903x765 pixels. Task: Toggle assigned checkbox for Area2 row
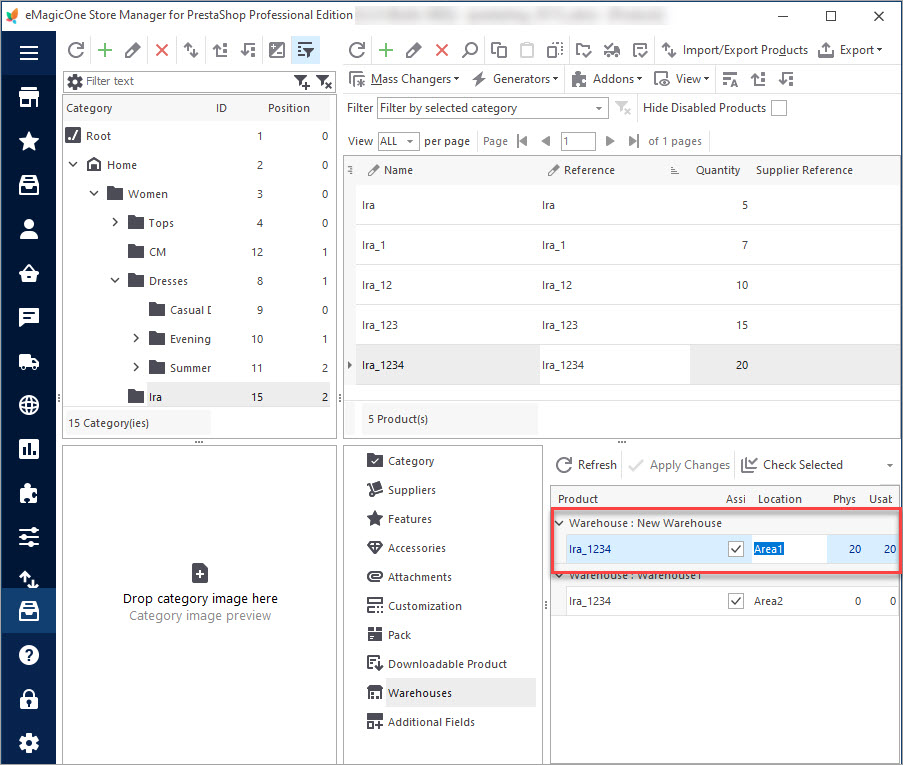[735, 601]
